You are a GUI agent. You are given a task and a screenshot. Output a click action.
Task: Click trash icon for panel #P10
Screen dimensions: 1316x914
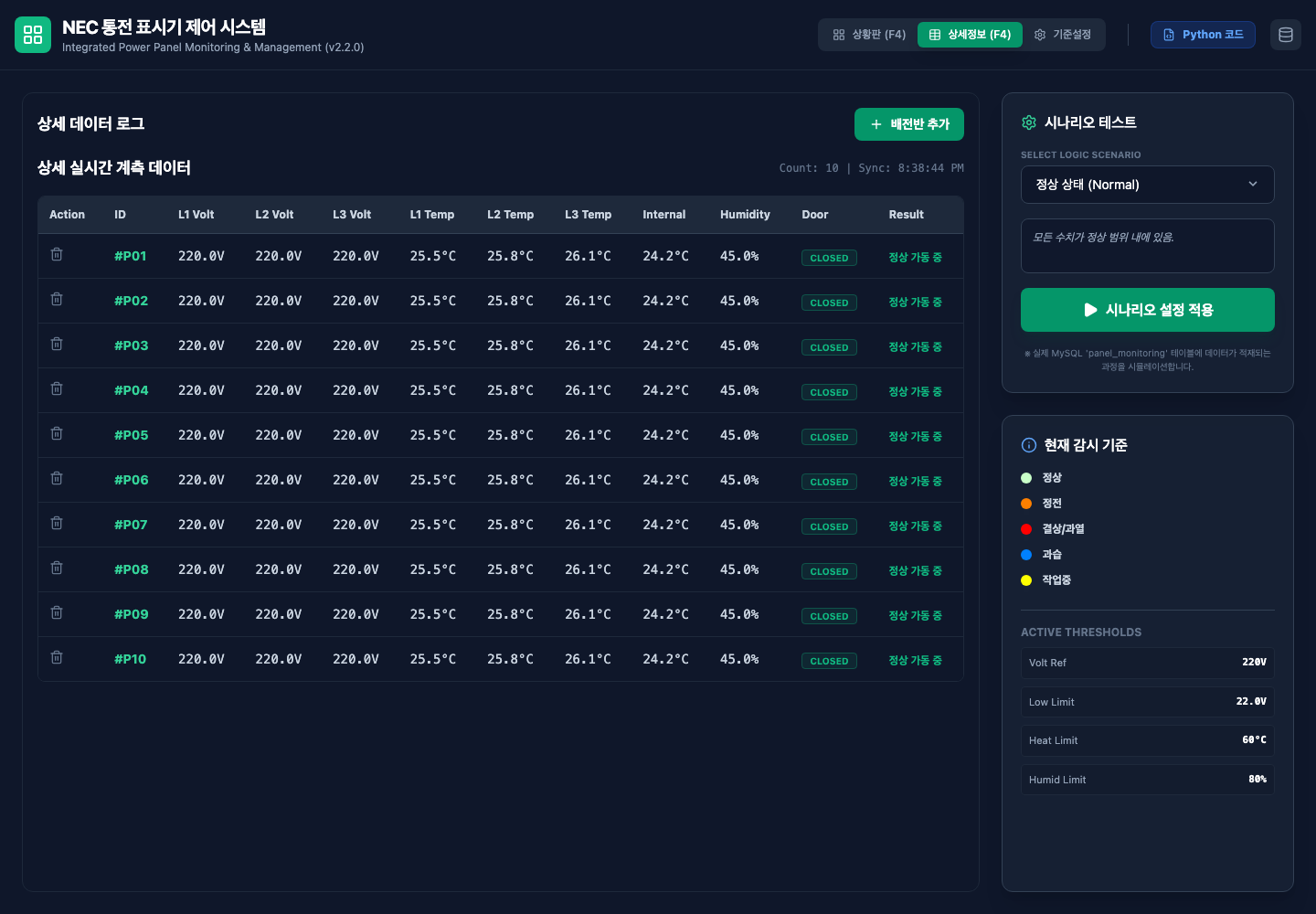tap(57, 657)
